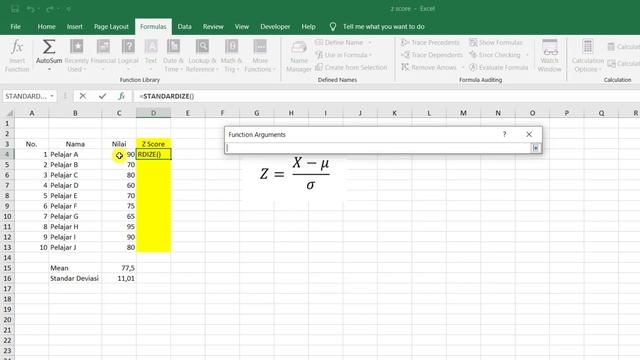Toggle Show Formulas
The height and width of the screenshot is (360, 640).
click(x=496, y=42)
